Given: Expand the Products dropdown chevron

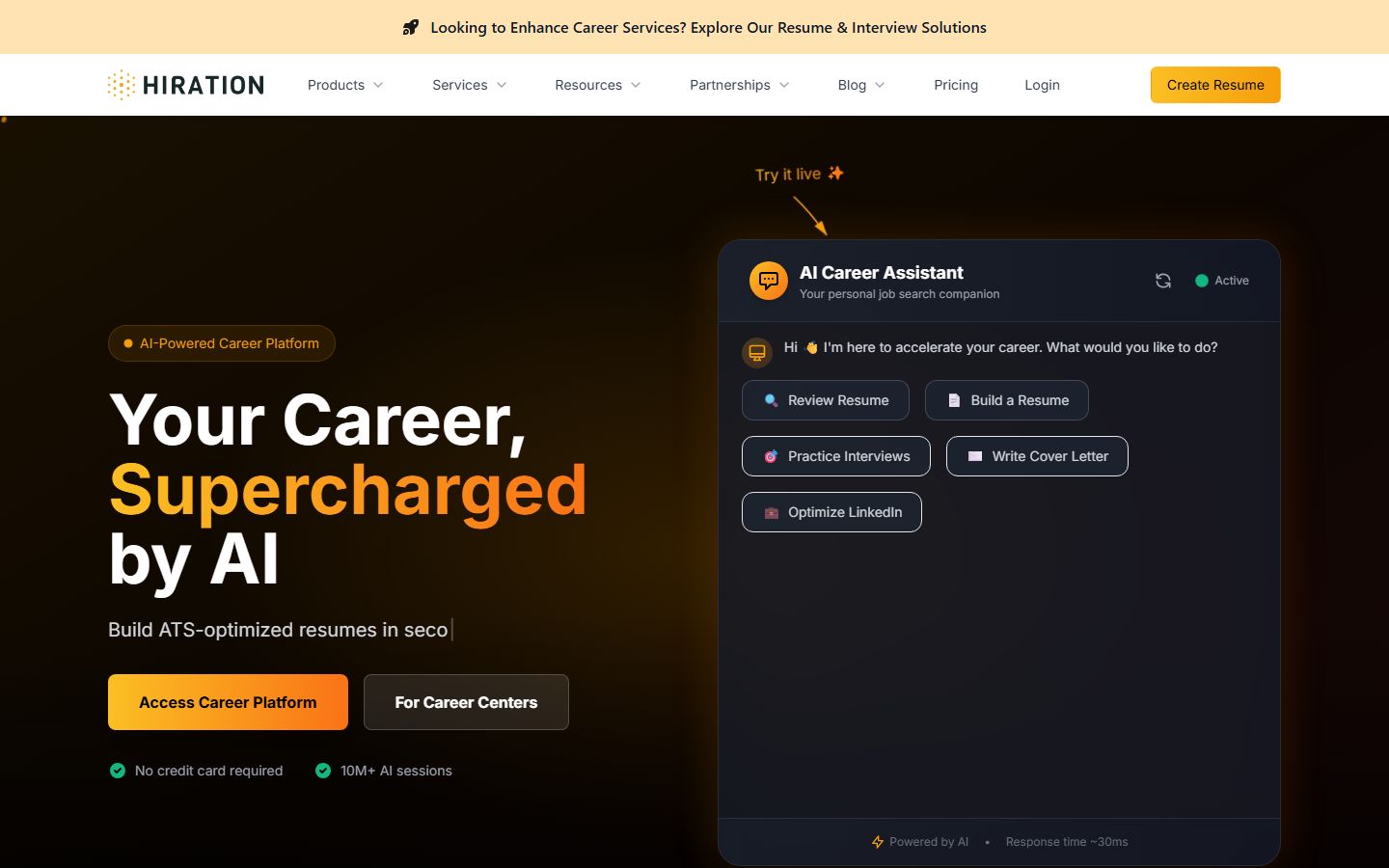Looking at the screenshot, I should 378,85.
